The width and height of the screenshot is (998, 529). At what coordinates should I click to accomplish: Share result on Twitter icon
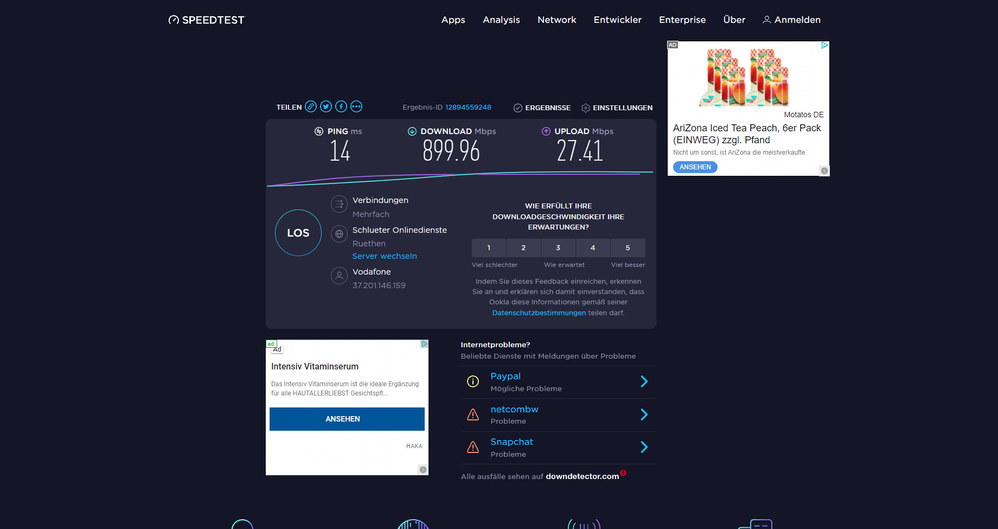(x=326, y=107)
